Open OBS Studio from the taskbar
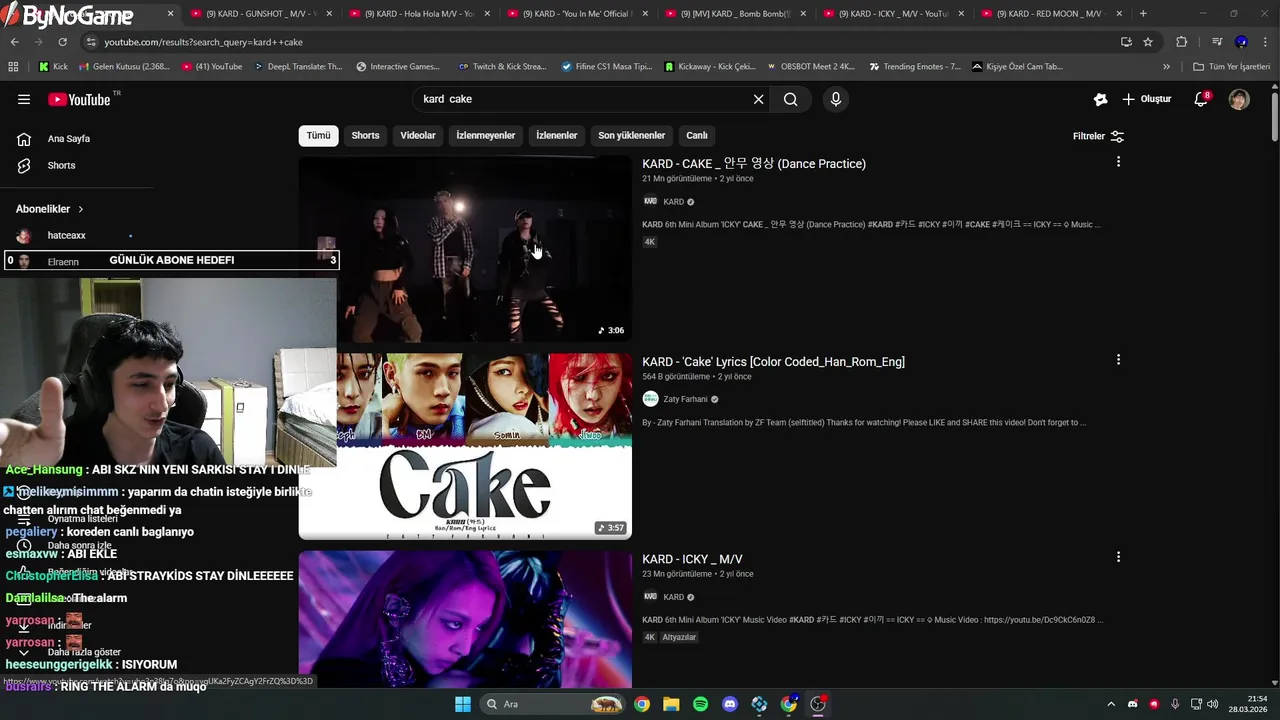This screenshot has height=720, width=1280. point(818,704)
